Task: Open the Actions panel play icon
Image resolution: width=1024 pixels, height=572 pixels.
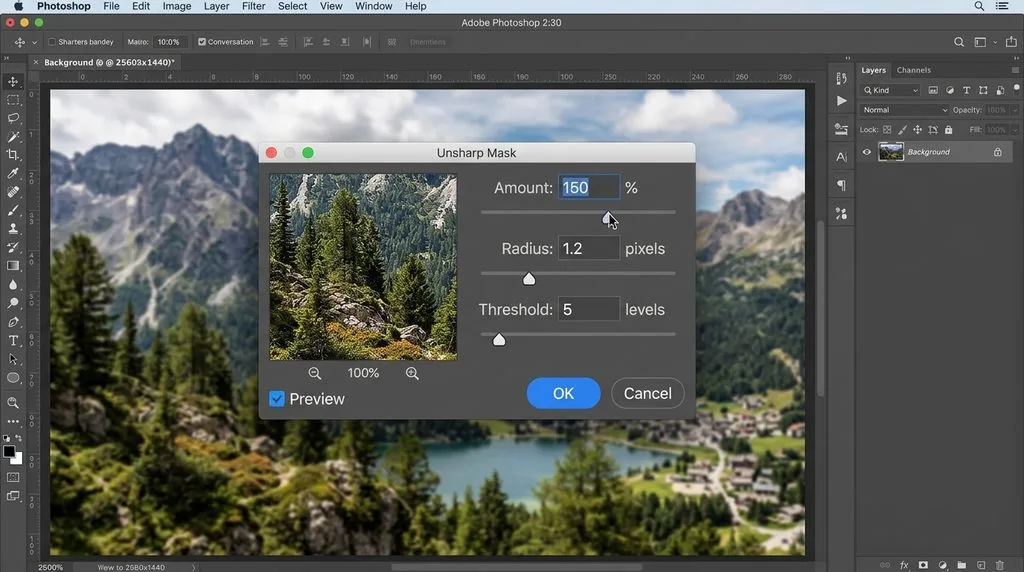Action: [x=842, y=101]
